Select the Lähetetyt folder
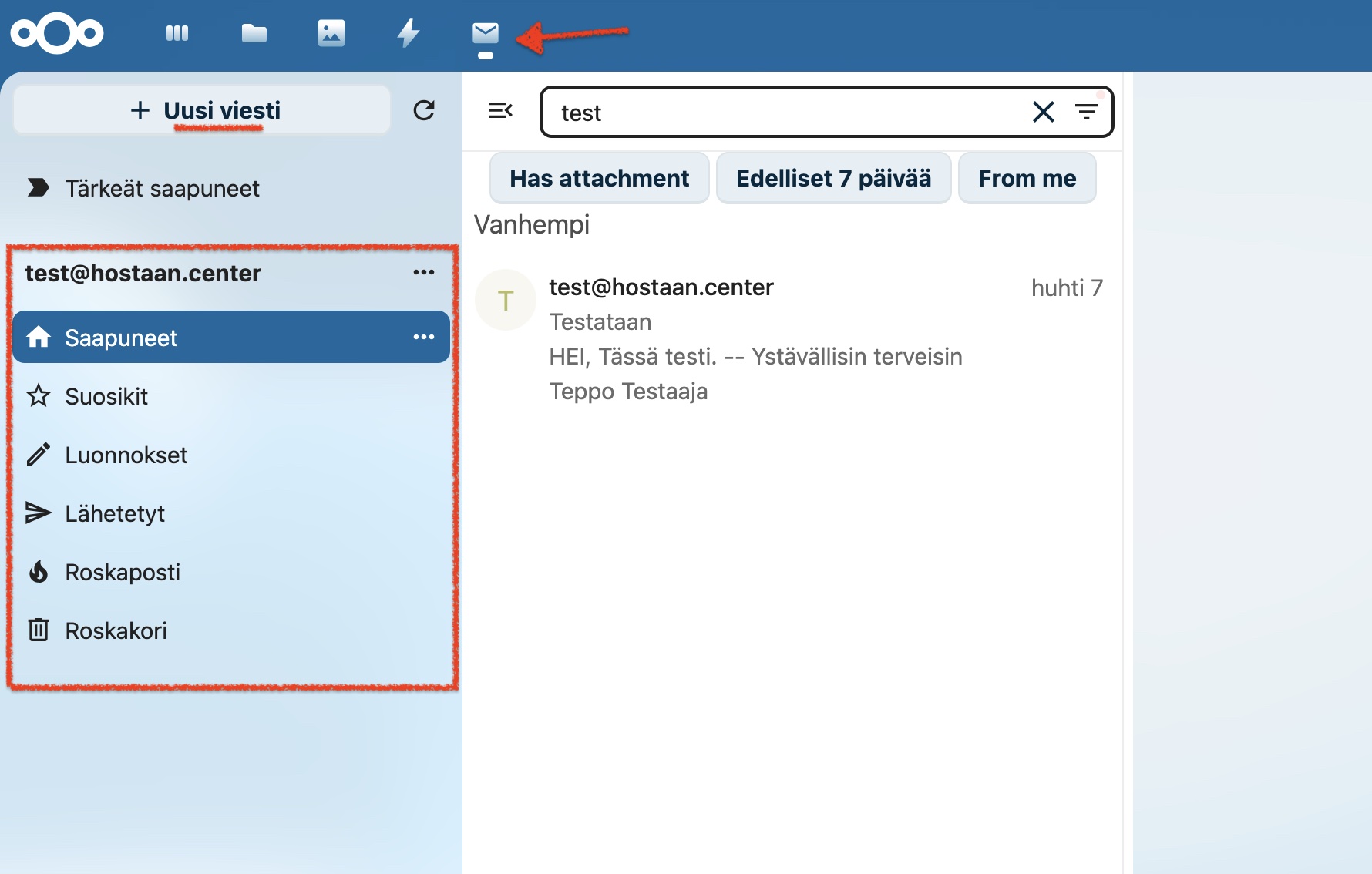The width and height of the screenshot is (1372, 874). point(231,513)
